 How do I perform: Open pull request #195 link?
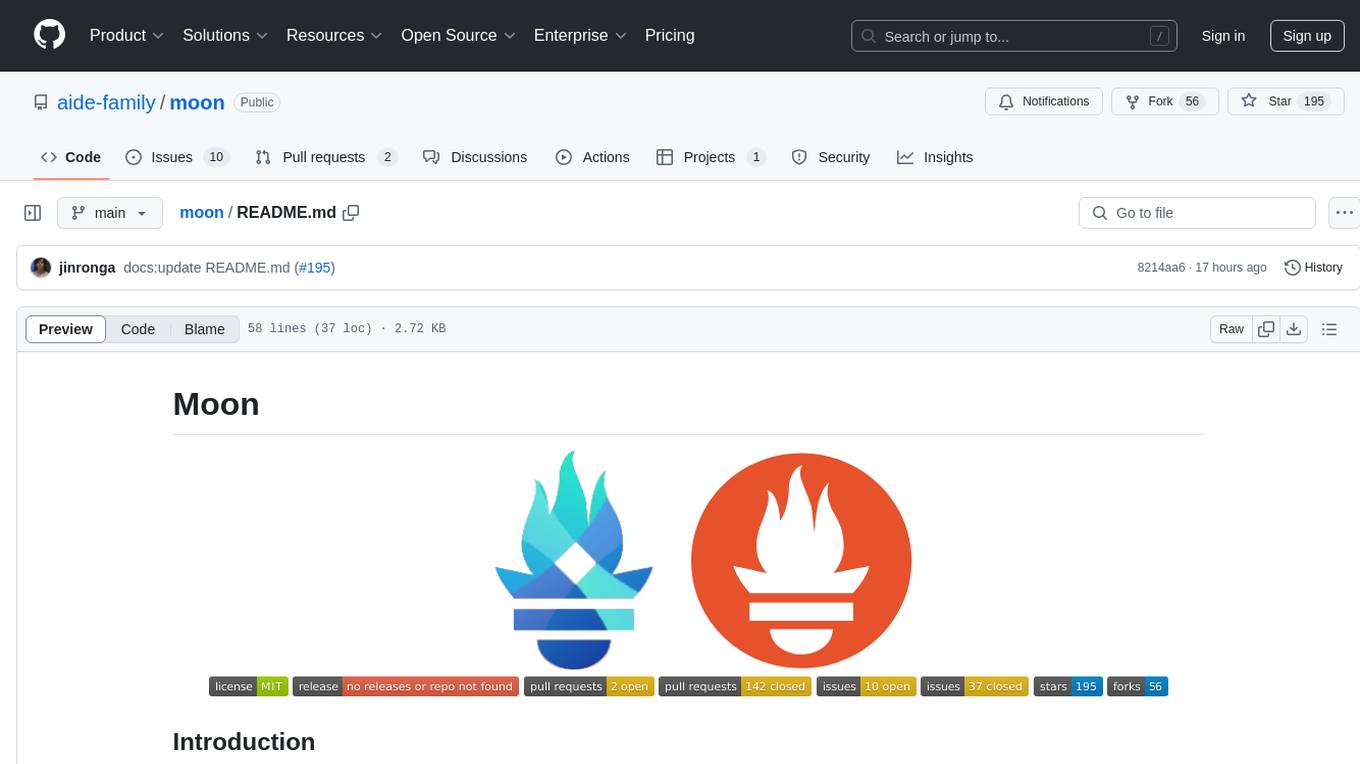click(x=315, y=268)
